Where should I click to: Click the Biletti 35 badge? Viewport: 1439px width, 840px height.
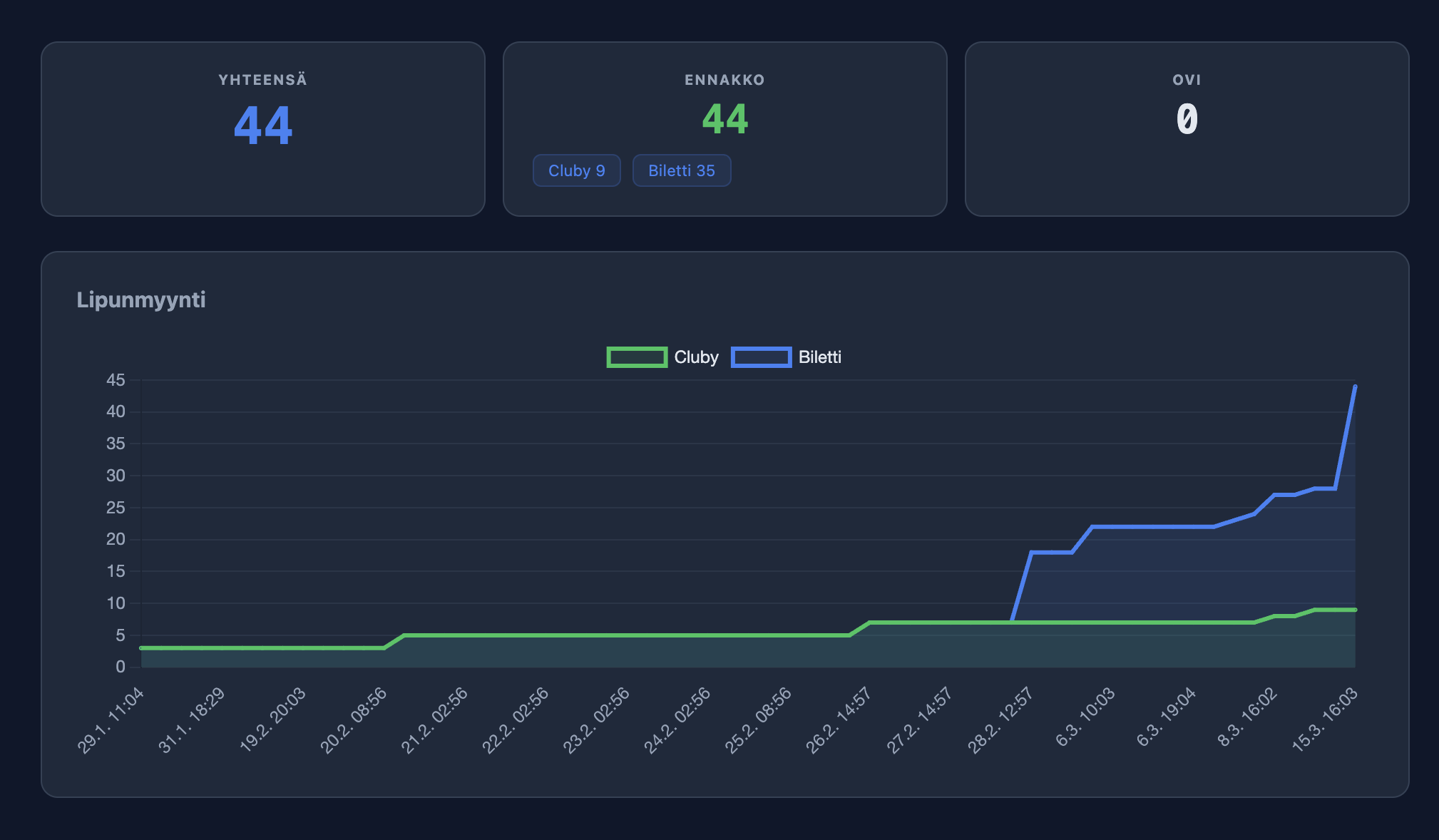[681, 171]
